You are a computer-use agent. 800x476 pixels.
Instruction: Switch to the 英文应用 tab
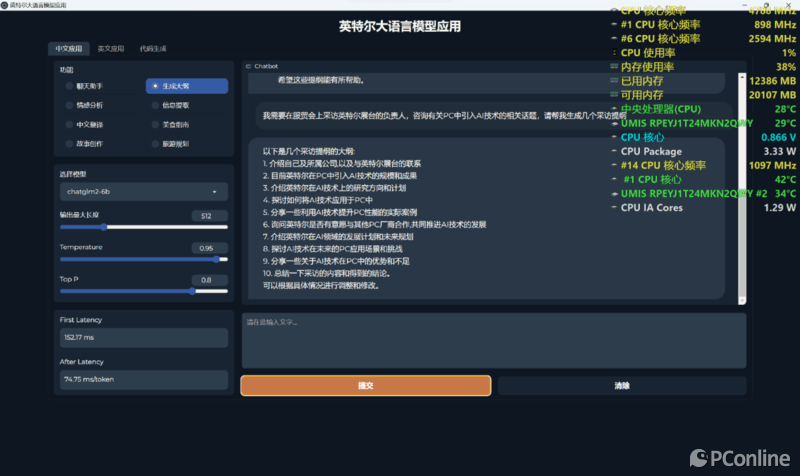[111, 48]
